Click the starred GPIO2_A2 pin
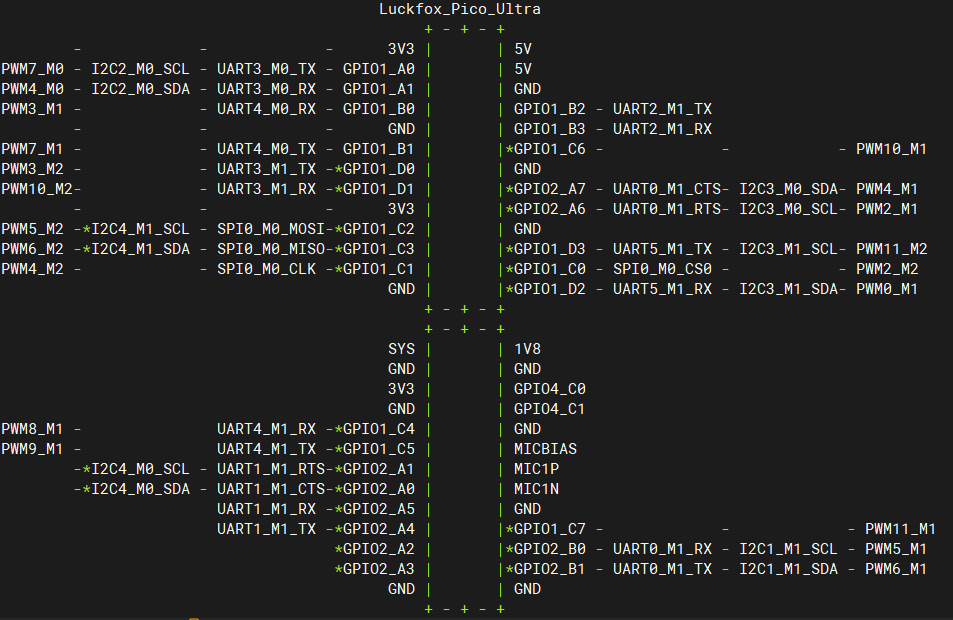 click(378, 549)
